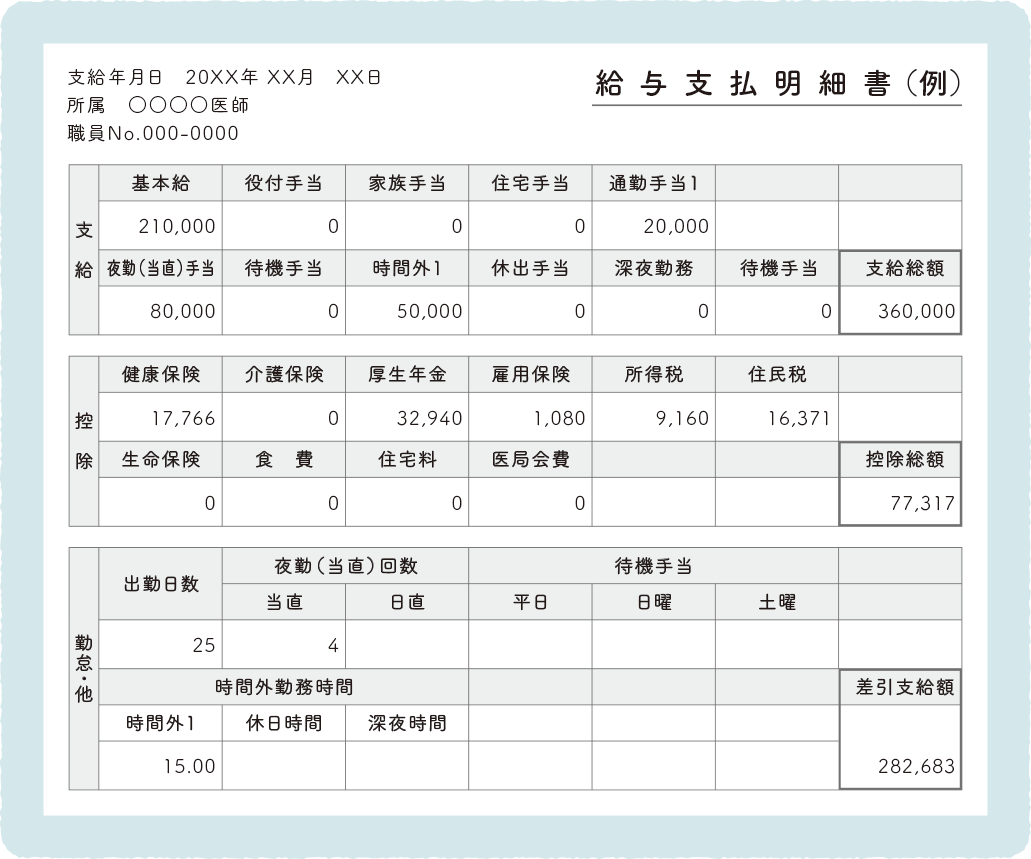Click the vertical "控除" section label
This screenshot has width=1031, height=859.
(84, 441)
